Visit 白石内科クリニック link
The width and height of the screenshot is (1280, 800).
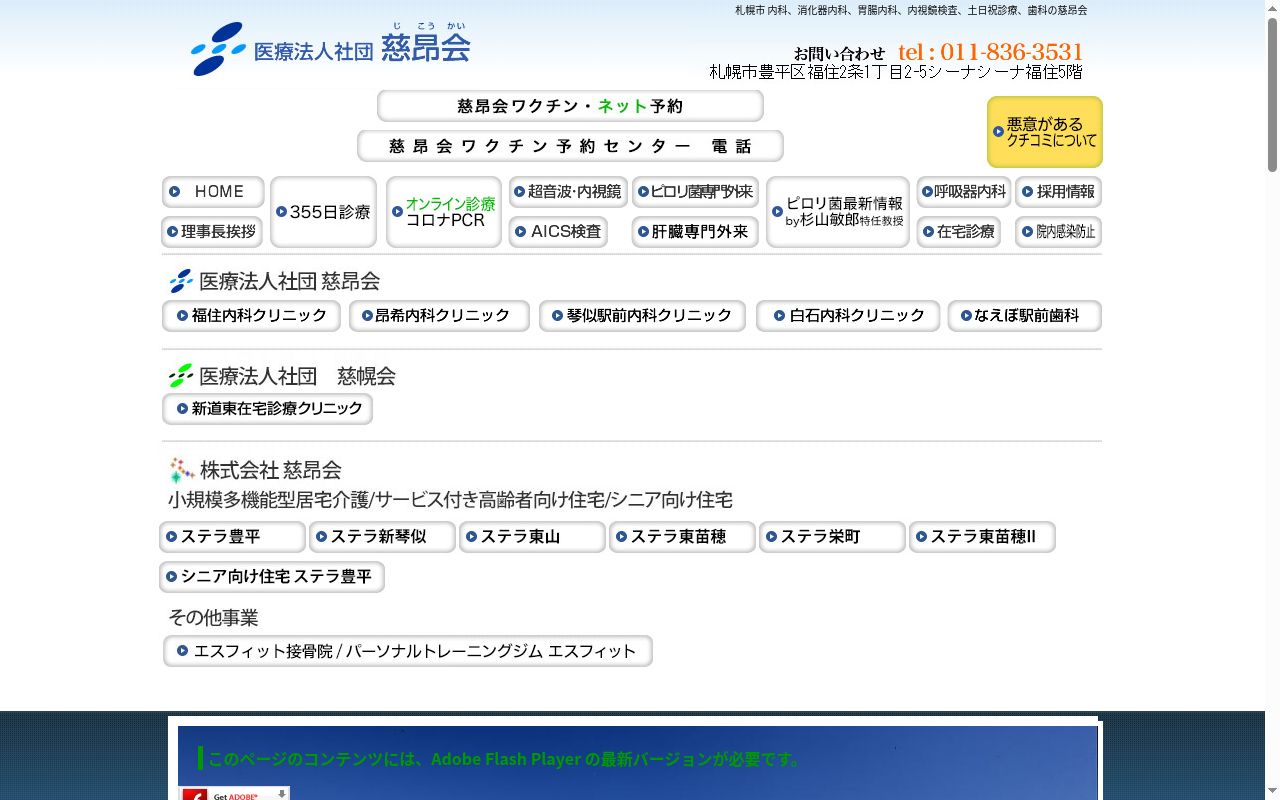point(848,316)
